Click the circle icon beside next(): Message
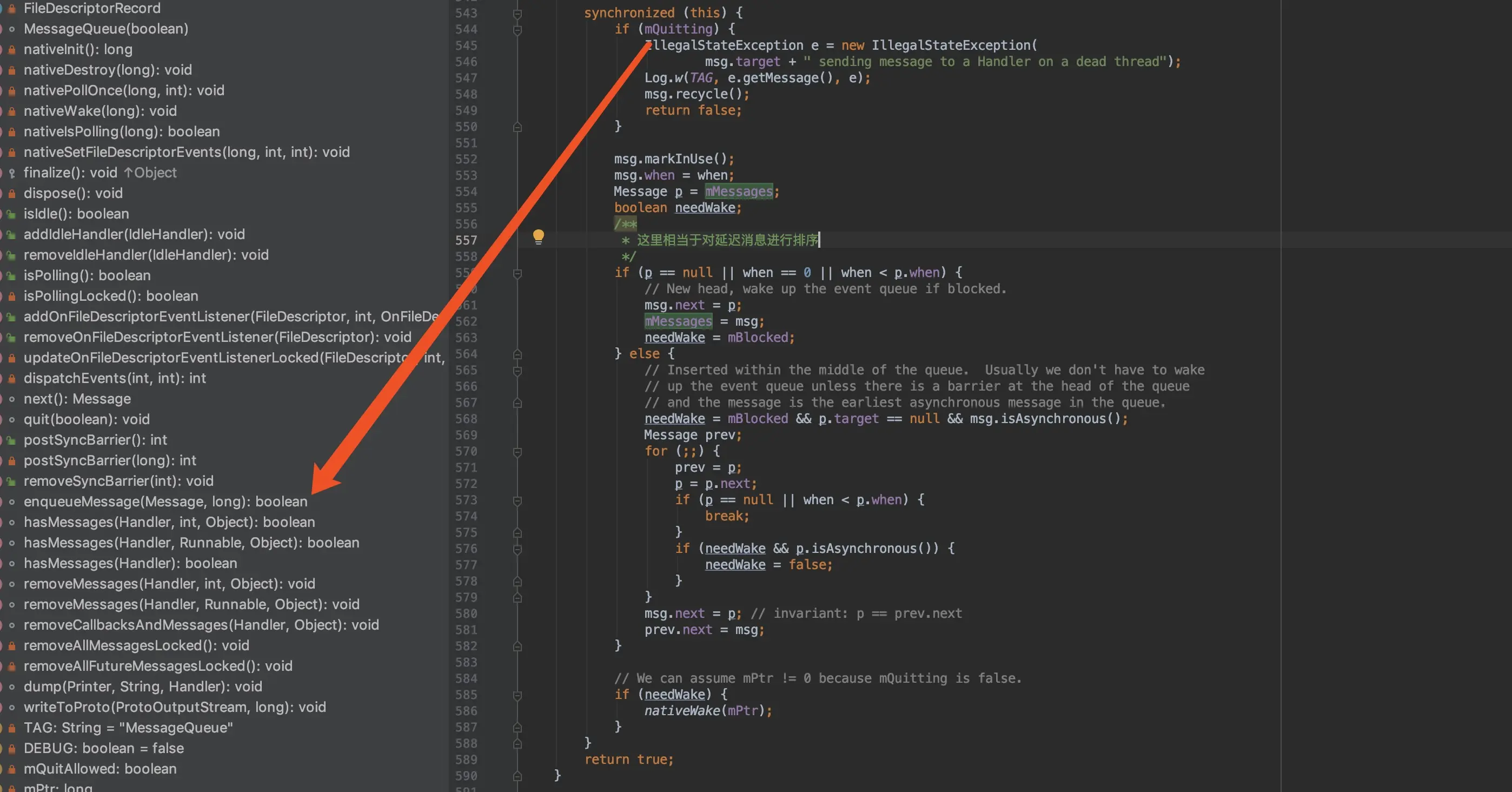This screenshot has width=1512, height=792. coord(12,399)
